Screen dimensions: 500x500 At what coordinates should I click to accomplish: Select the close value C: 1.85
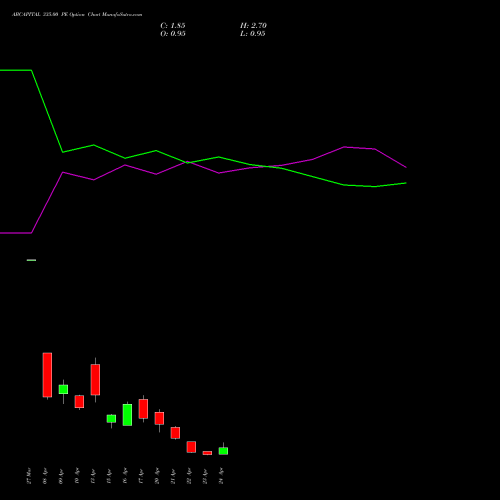[x=173, y=26]
